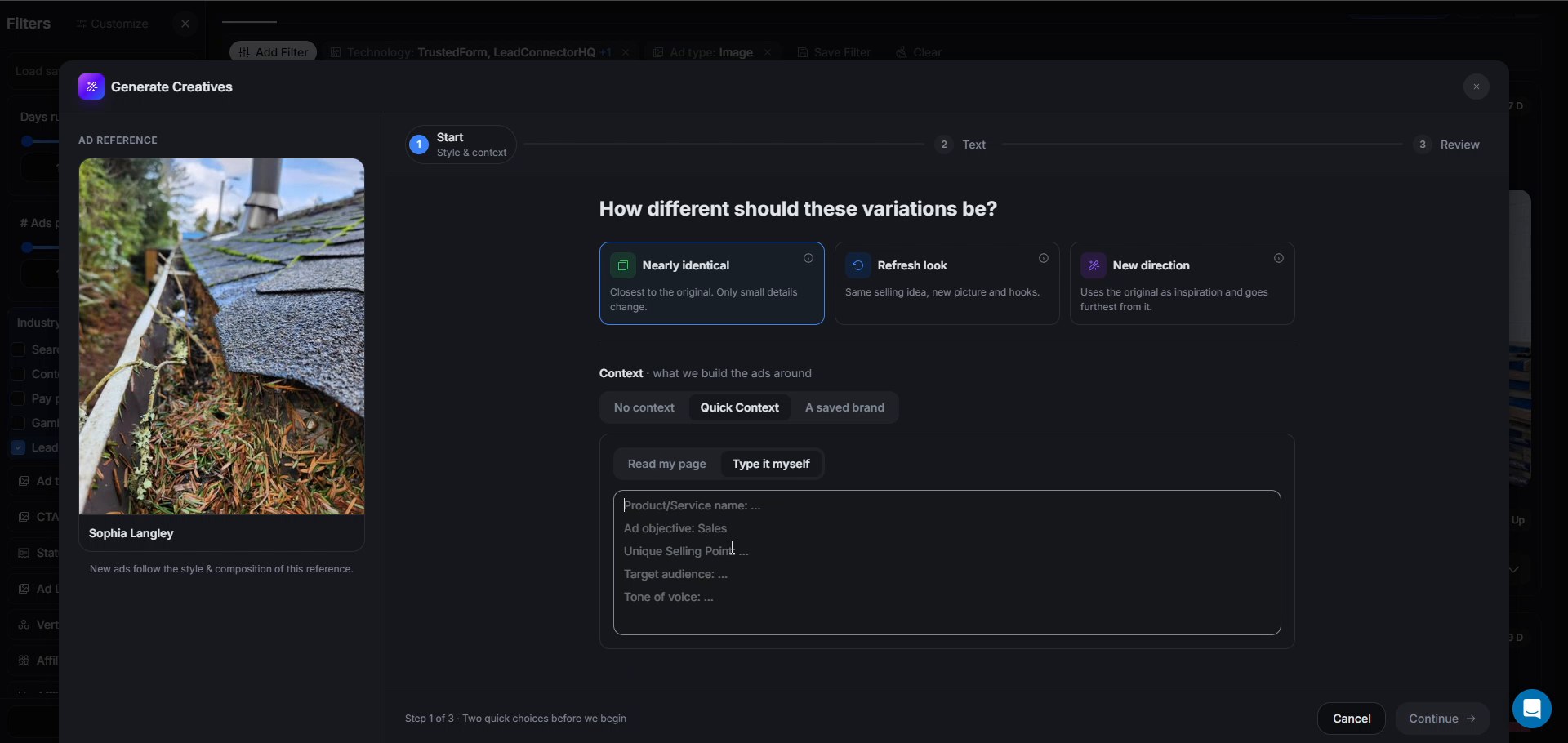
Task: Adjust the number of Ads slider handle
Action: (27, 247)
